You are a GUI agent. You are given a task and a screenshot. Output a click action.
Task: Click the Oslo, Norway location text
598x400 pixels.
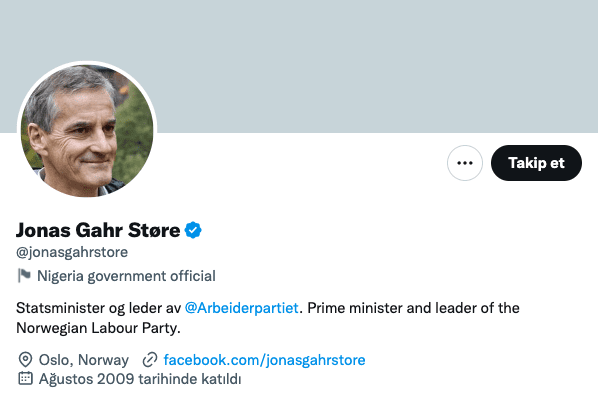[84, 360]
